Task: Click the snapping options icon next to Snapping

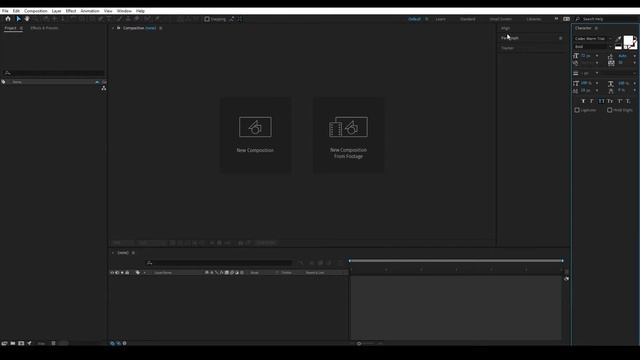Action: 232,19
